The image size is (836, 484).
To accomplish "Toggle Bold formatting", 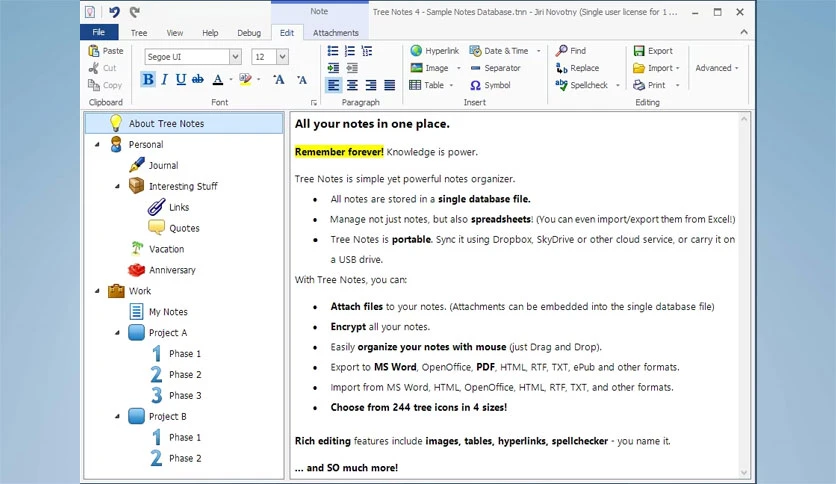I will (x=148, y=79).
